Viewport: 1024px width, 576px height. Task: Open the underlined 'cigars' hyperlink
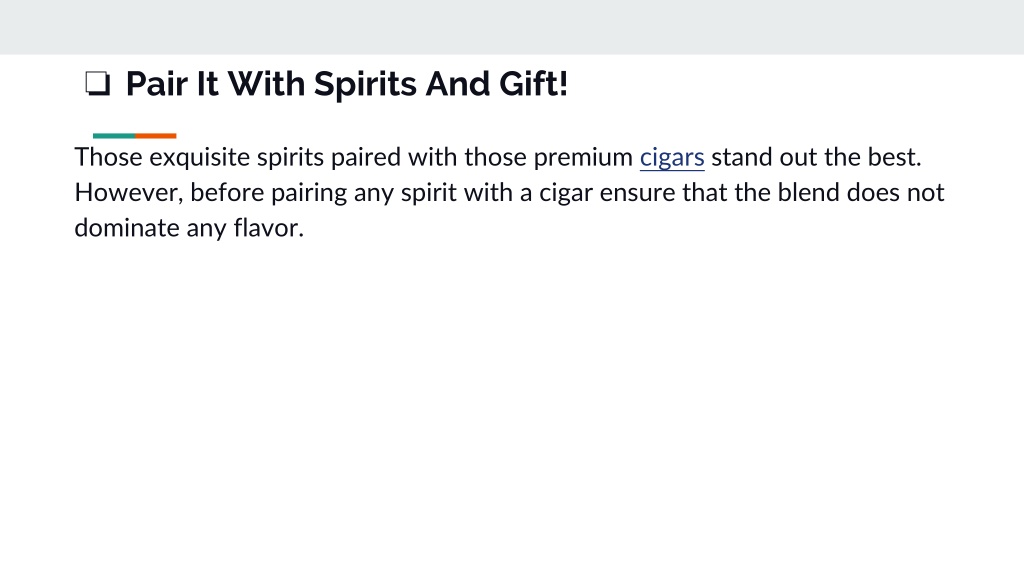tap(672, 157)
